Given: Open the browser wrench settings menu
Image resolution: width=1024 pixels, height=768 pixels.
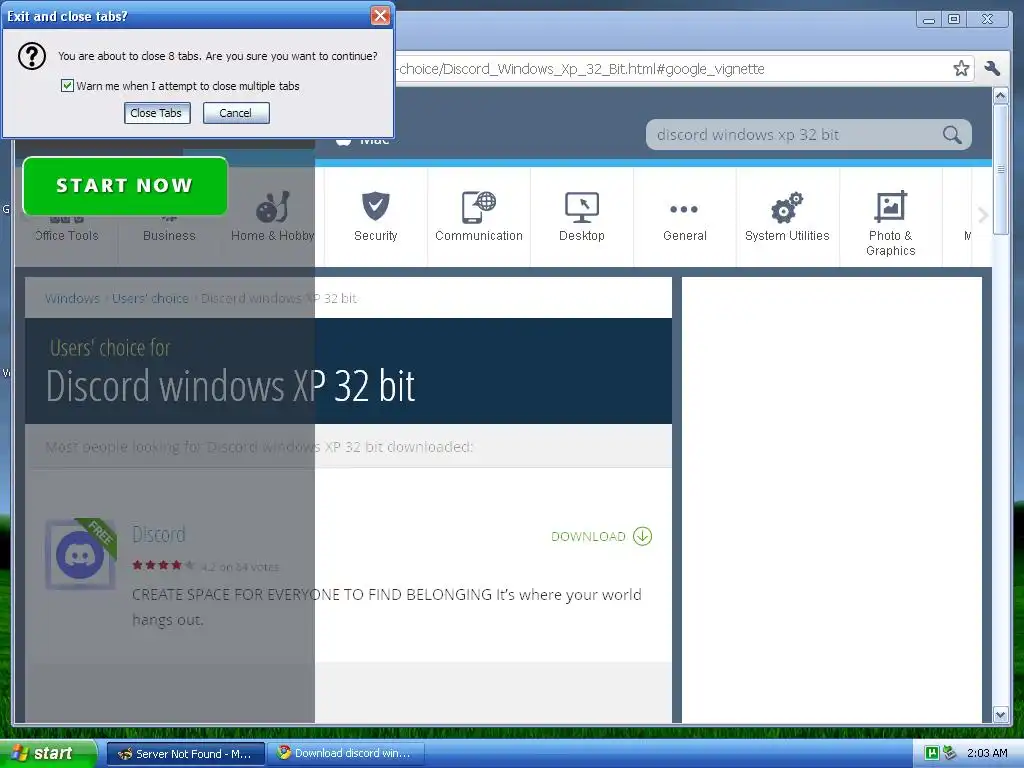Looking at the screenshot, I should coord(992,68).
